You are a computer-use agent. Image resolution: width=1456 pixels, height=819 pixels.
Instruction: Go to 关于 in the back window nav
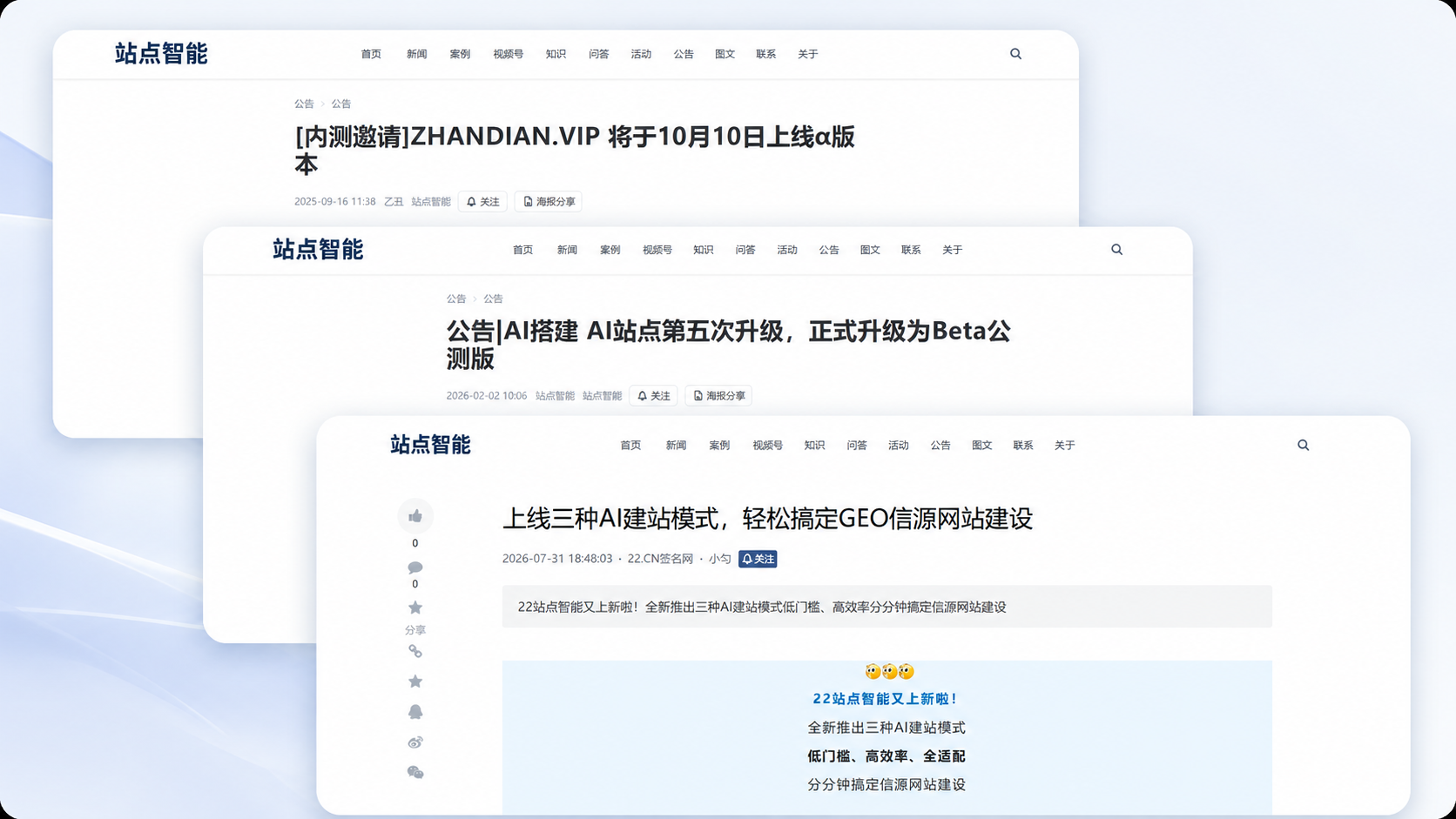[807, 54]
